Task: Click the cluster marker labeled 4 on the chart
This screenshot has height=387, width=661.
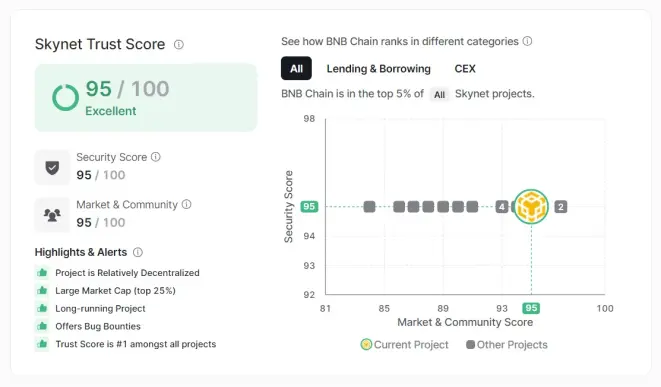Action: pos(502,207)
